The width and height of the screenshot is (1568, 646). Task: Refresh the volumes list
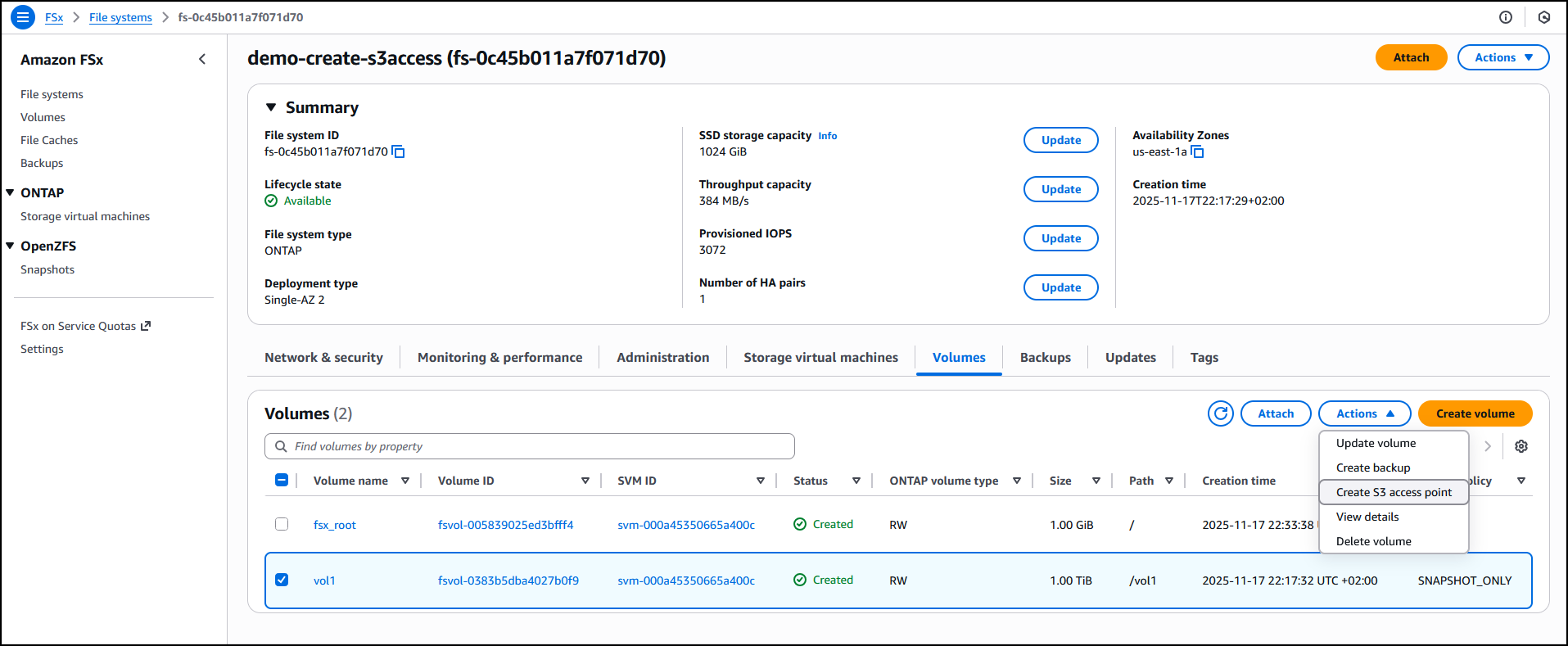[1220, 413]
